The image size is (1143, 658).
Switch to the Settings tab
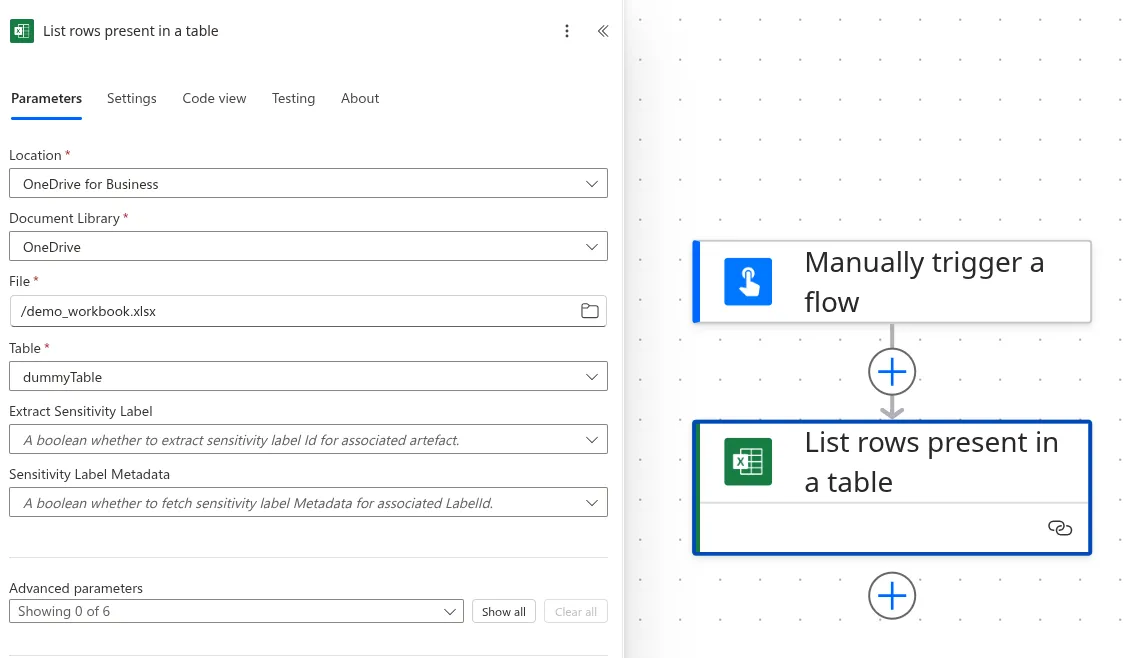click(x=131, y=98)
